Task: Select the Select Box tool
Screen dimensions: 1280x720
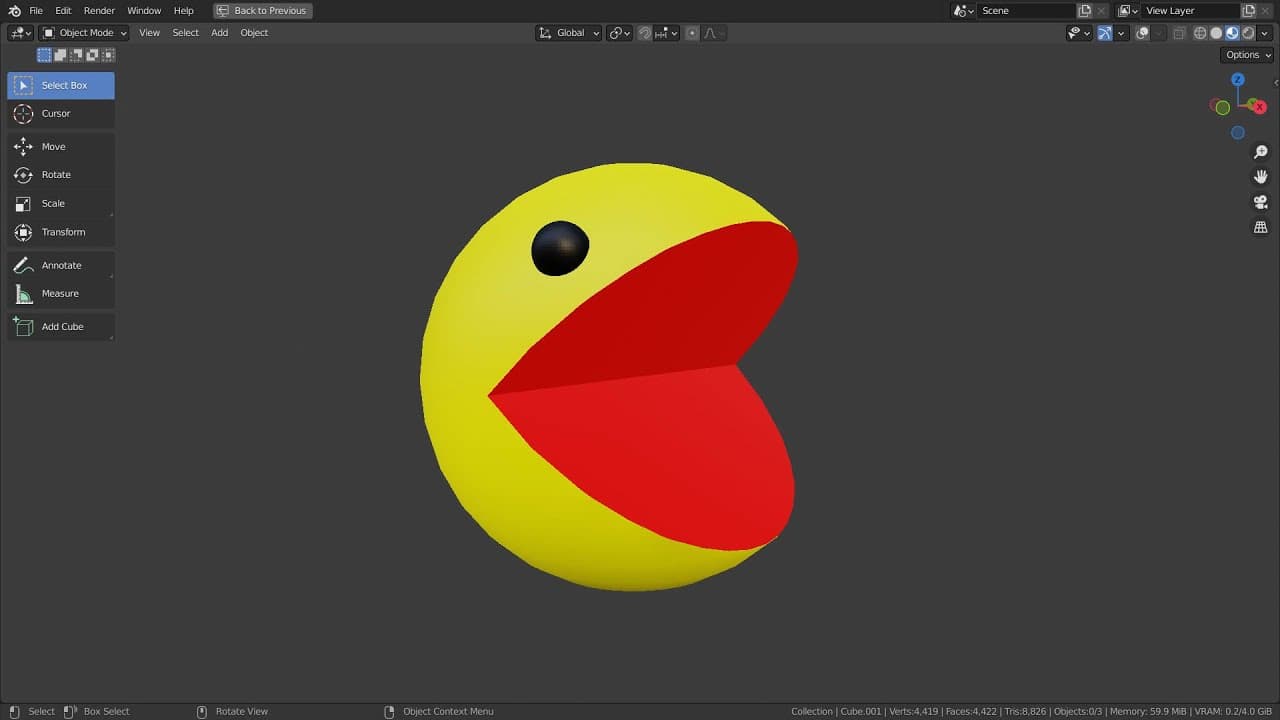Action: pyautogui.click(x=61, y=85)
